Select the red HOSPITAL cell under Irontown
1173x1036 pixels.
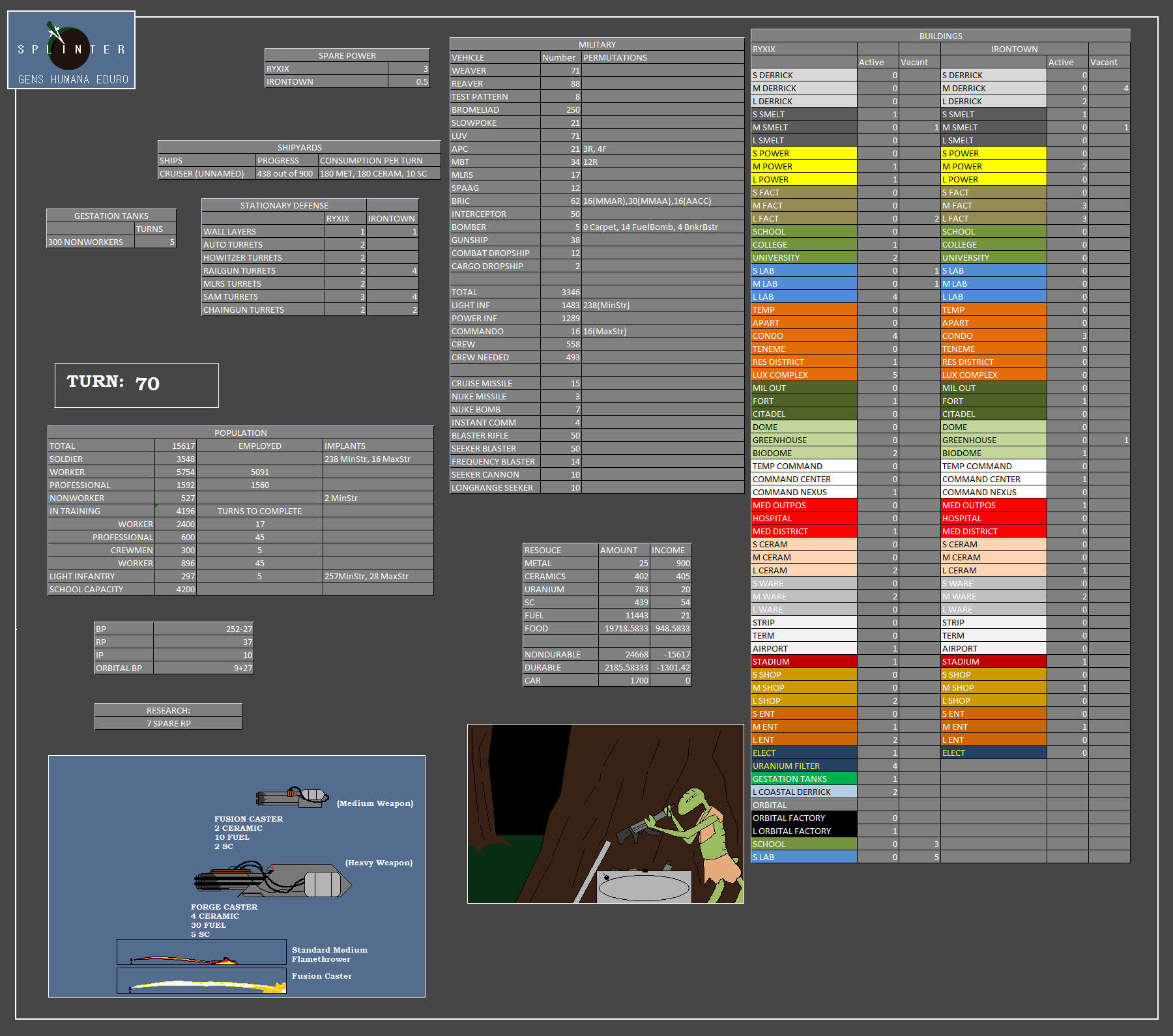(x=993, y=518)
